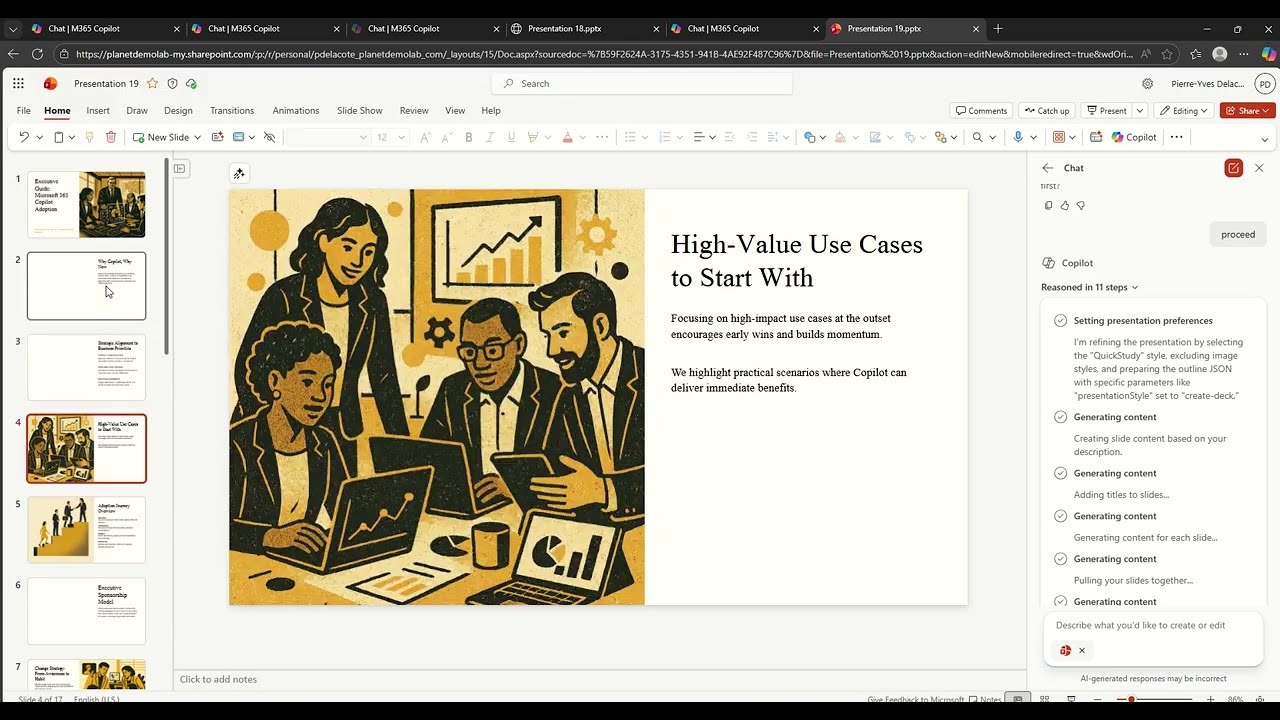Open the font name combo box
1280x720 pixels.
[327, 137]
